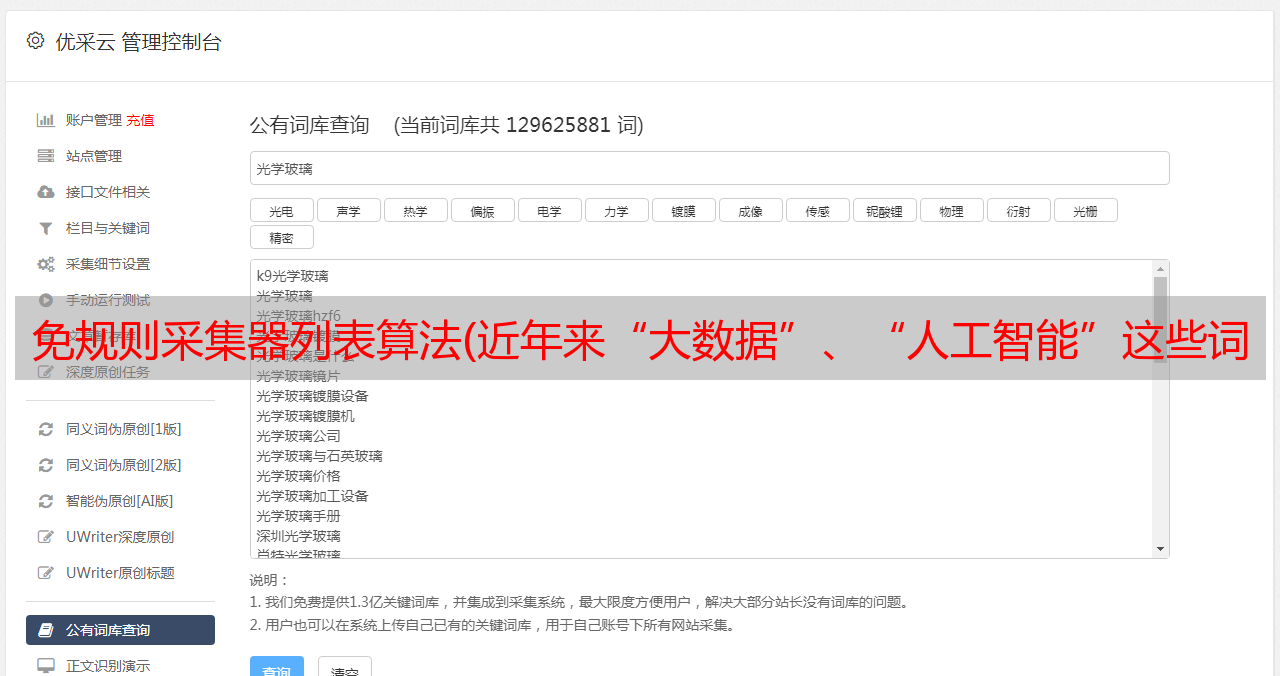Select the 光电 keyword tag
The height and width of the screenshot is (676, 1280).
tap(281, 210)
